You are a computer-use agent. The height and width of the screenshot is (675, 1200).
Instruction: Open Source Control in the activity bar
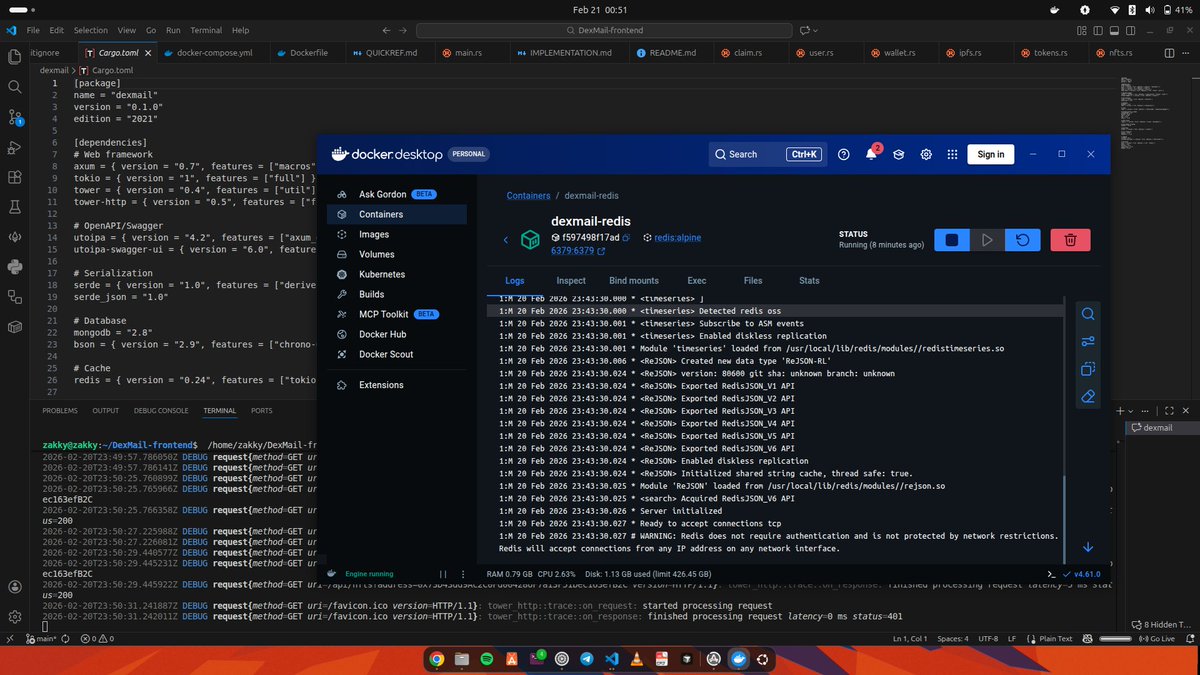click(x=15, y=118)
